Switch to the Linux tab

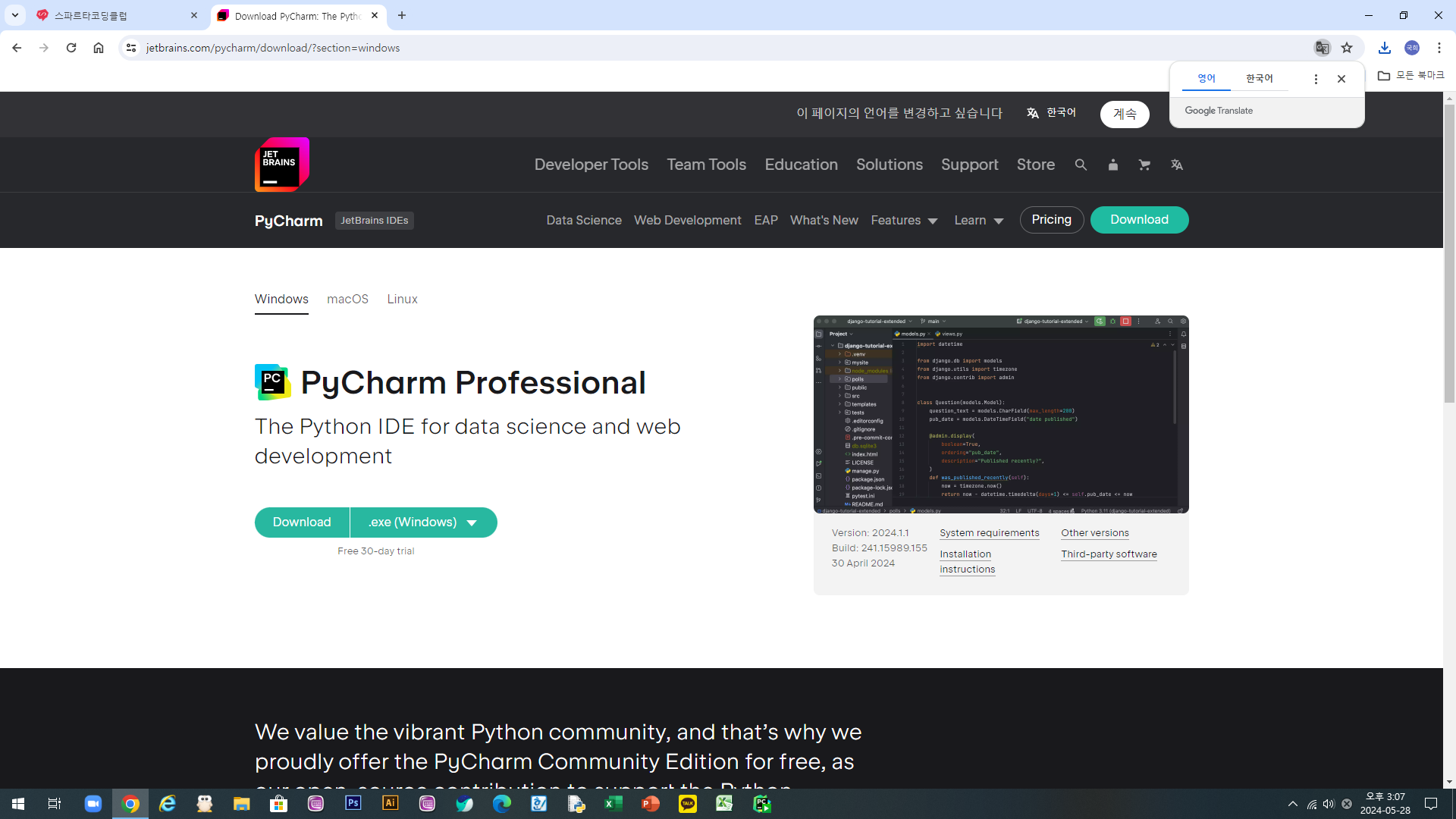(x=402, y=300)
